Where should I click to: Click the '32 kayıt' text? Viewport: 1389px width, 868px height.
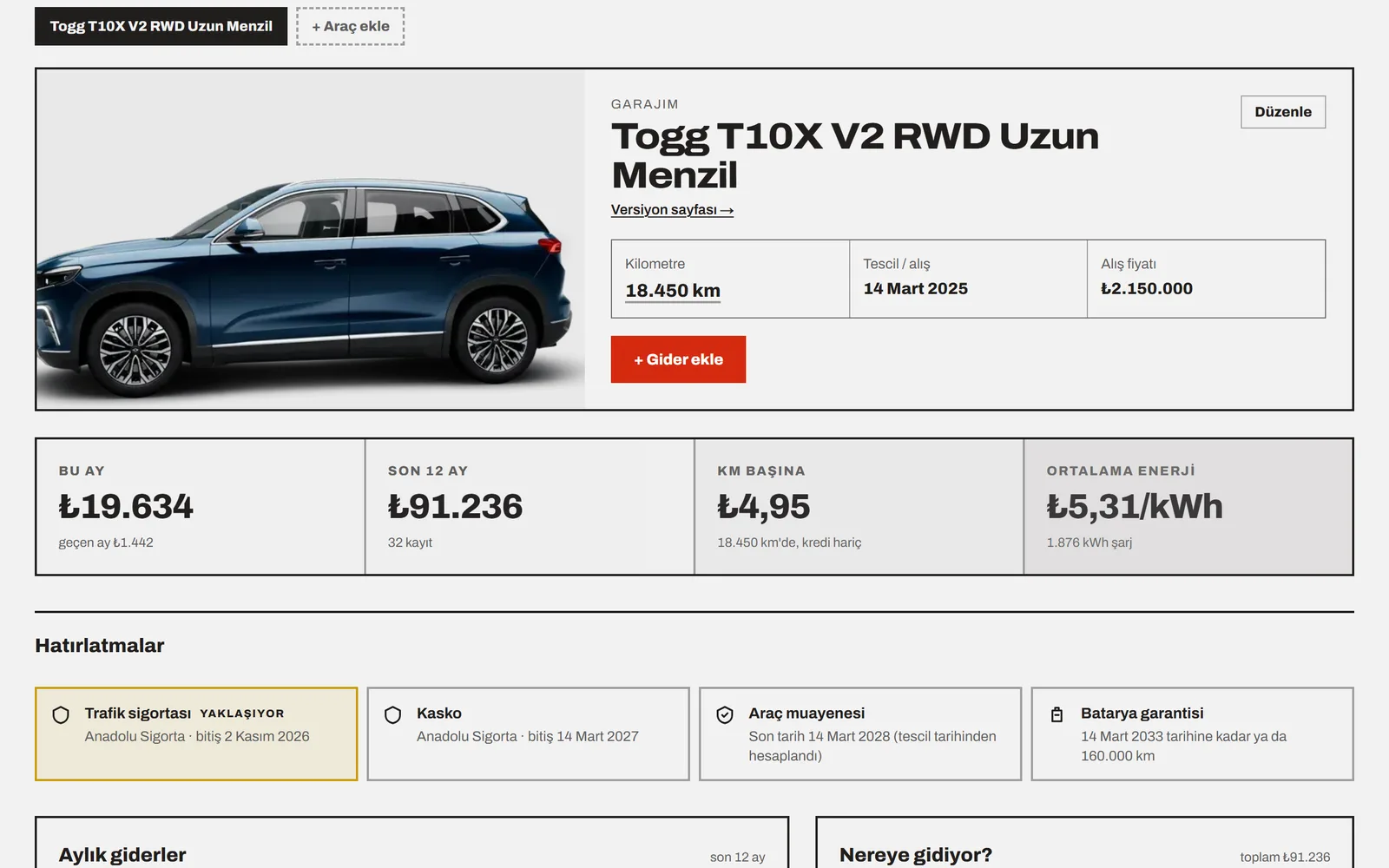[x=410, y=542]
